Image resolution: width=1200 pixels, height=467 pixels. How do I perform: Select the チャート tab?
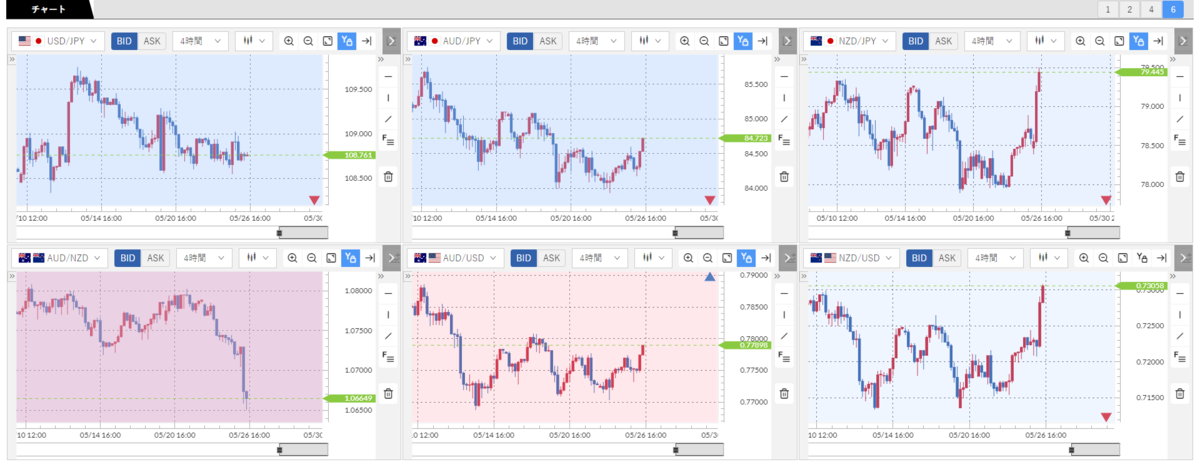point(48,9)
